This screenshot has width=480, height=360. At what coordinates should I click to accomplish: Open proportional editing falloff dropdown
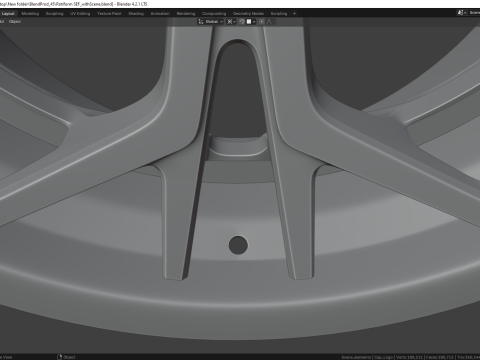click(270, 22)
